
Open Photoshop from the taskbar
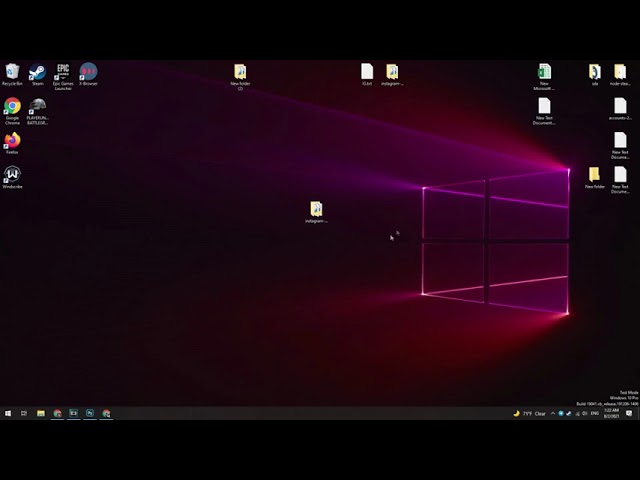[90, 413]
